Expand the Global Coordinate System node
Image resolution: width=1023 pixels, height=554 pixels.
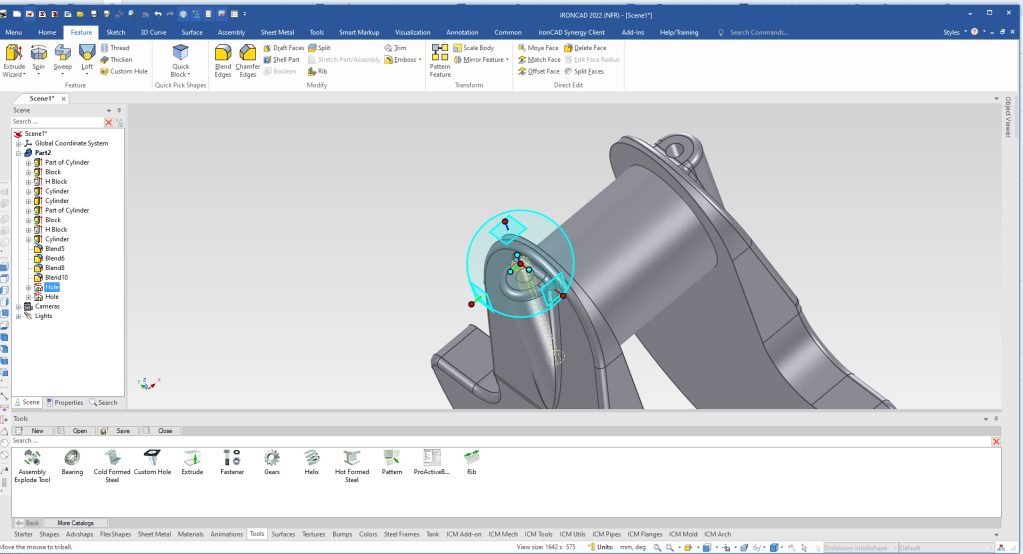point(19,143)
